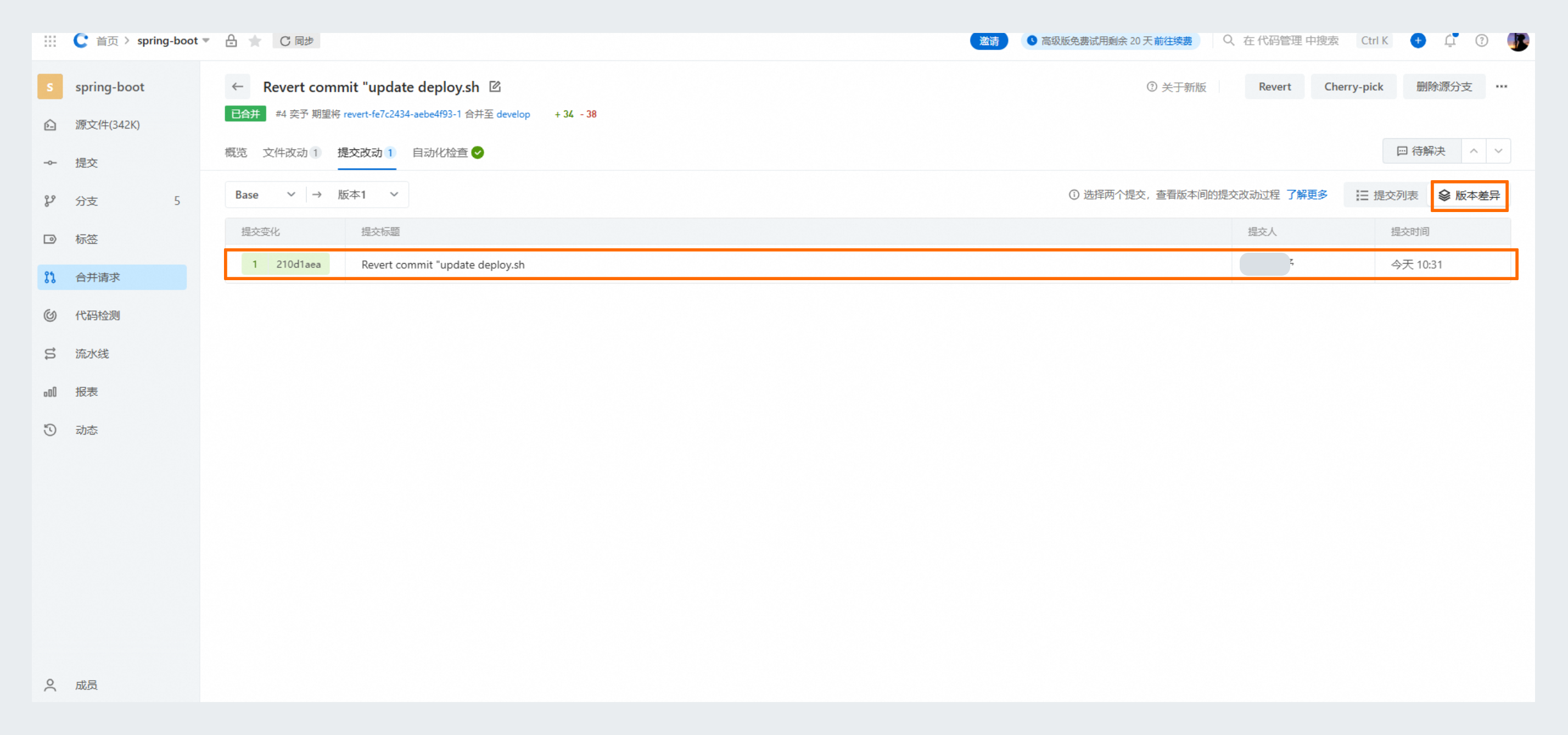Open the learn more link
This screenshot has width=1568, height=735.
1306,195
